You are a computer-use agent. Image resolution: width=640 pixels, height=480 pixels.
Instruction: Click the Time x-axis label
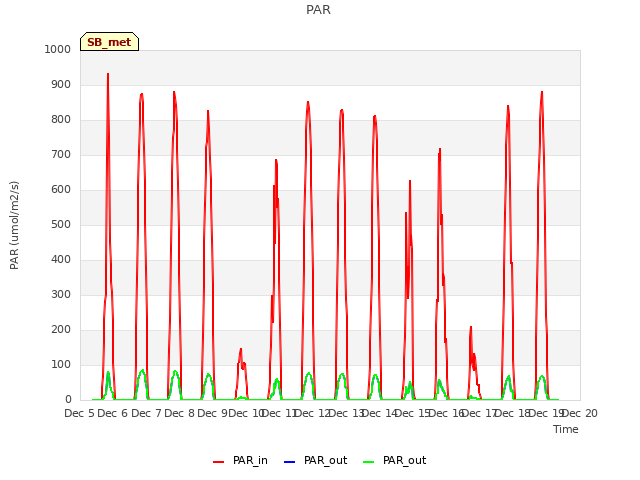(x=566, y=429)
